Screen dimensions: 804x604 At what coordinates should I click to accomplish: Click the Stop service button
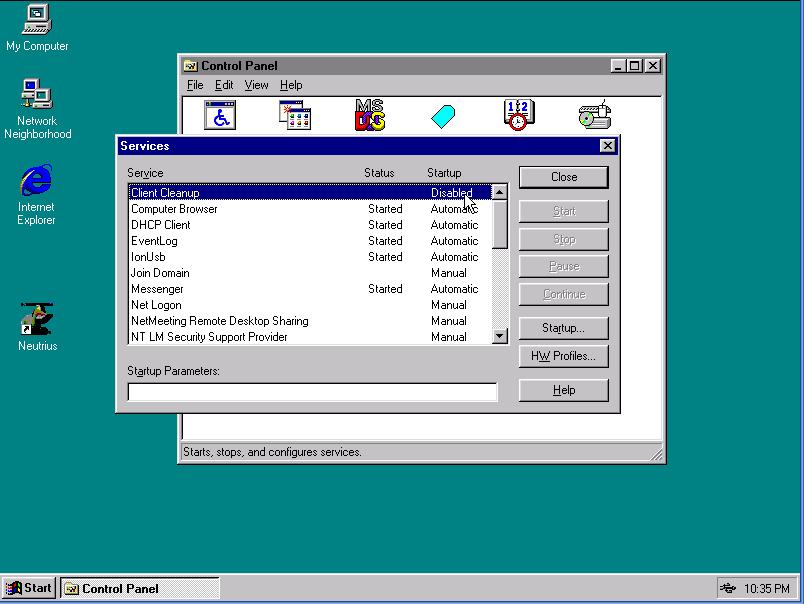coord(564,239)
